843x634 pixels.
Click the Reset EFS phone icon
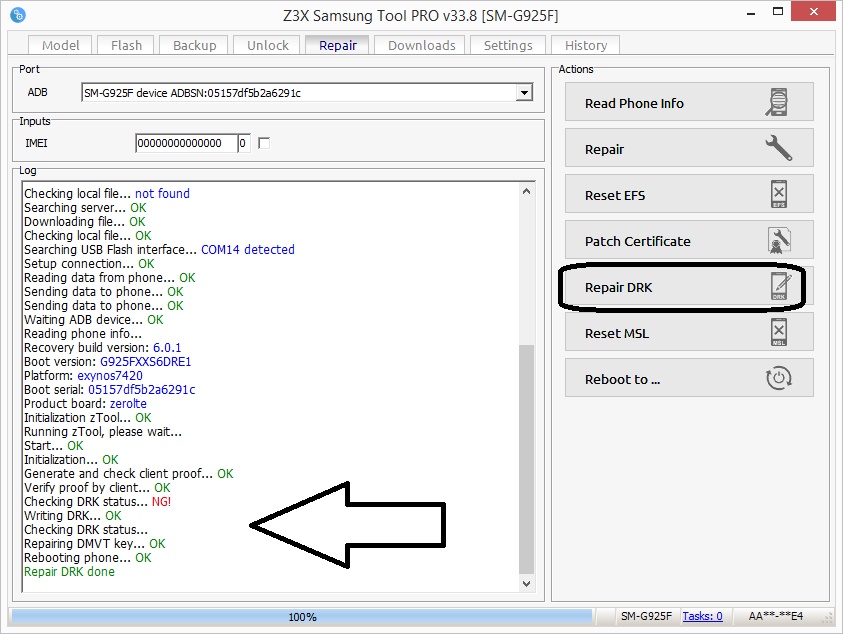[x=778, y=194]
